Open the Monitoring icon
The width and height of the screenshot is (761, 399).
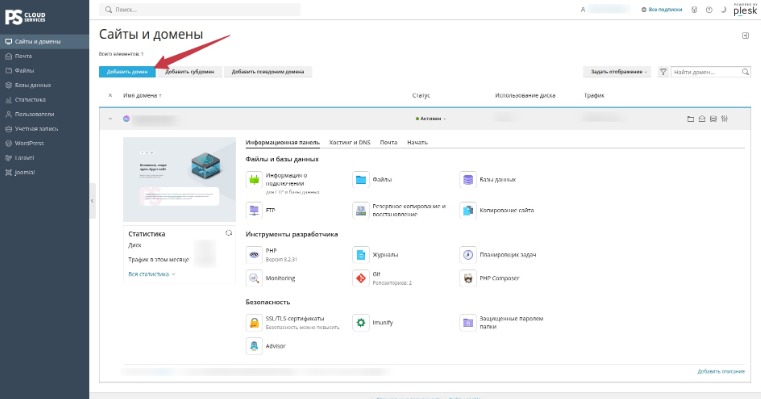(x=254, y=278)
